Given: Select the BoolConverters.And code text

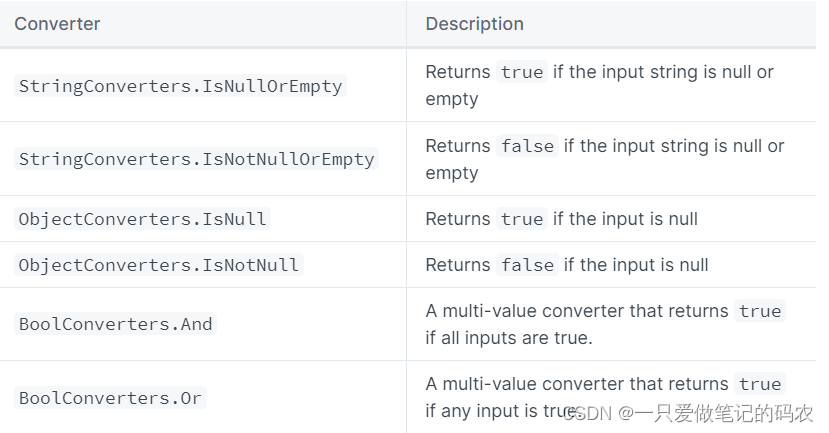Looking at the screenshot, I should click(116, 324).
